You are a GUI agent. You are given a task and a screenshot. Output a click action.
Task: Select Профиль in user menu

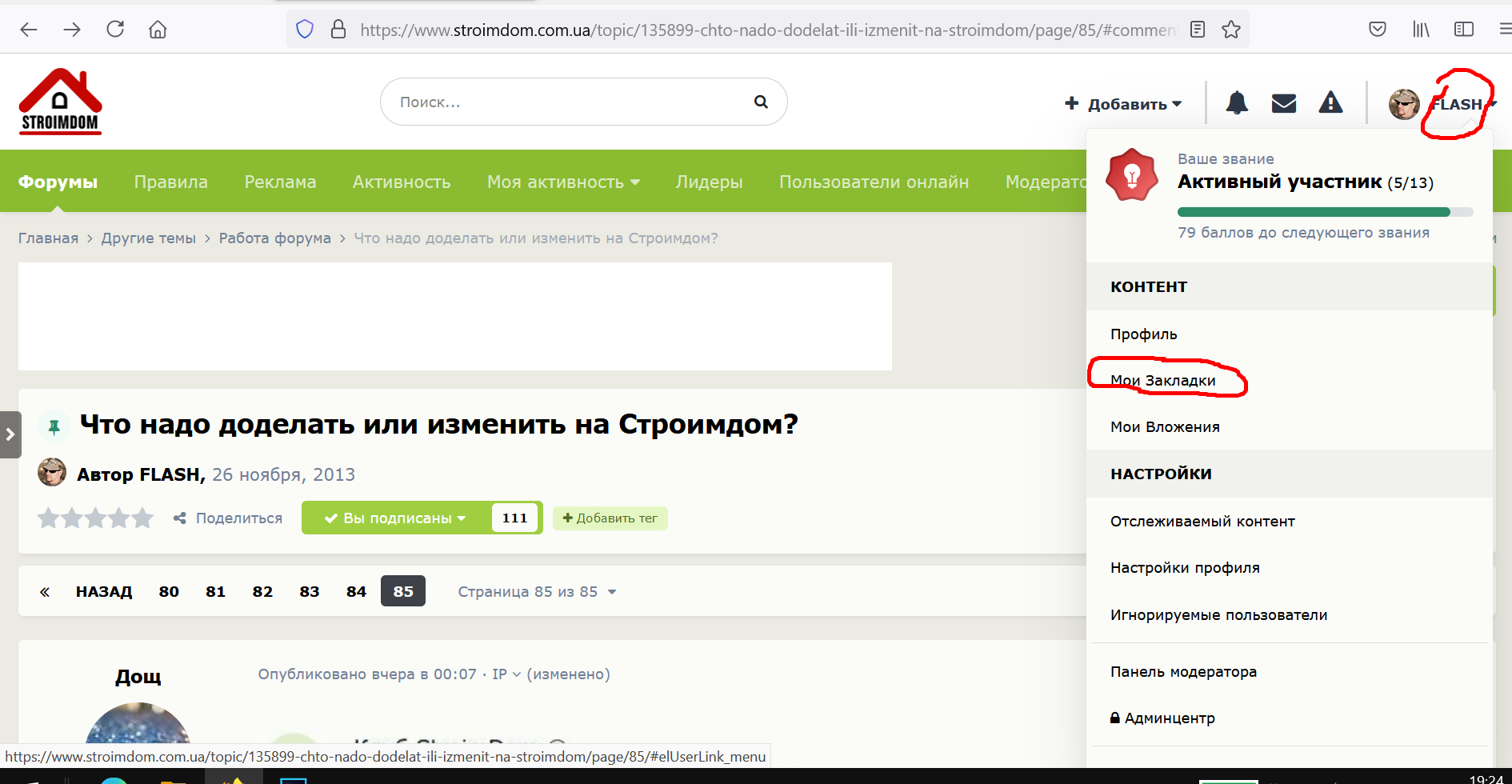point(1290,334)
